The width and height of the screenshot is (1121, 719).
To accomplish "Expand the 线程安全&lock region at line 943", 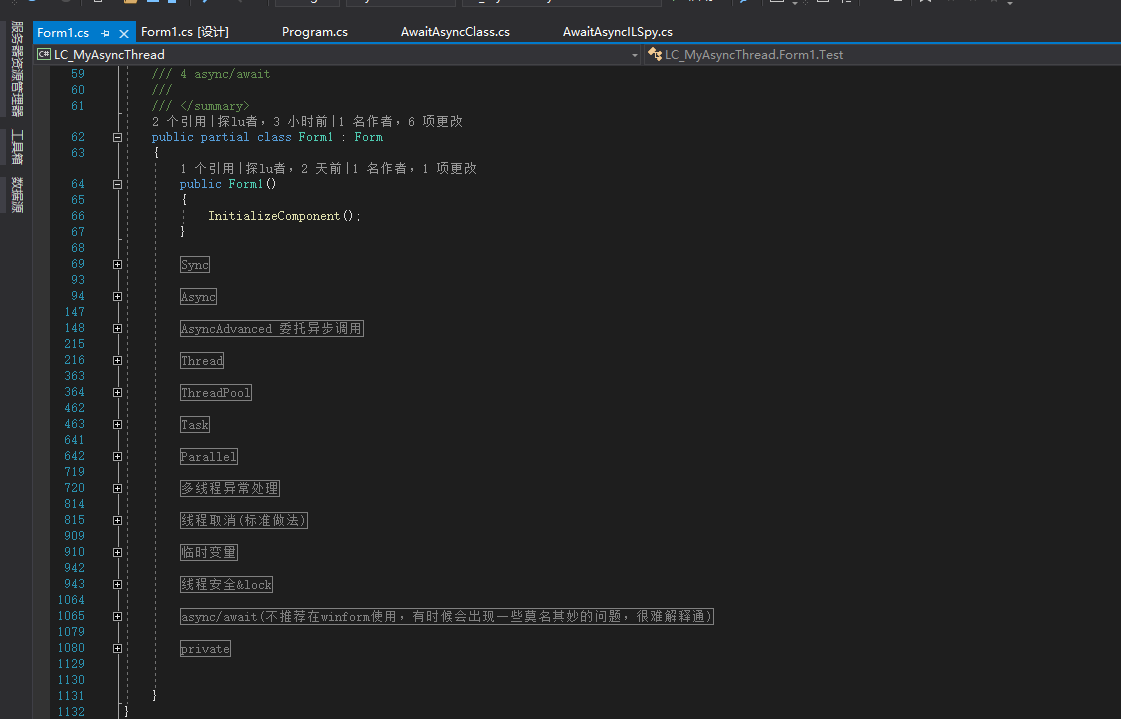I will coord(117,585).
